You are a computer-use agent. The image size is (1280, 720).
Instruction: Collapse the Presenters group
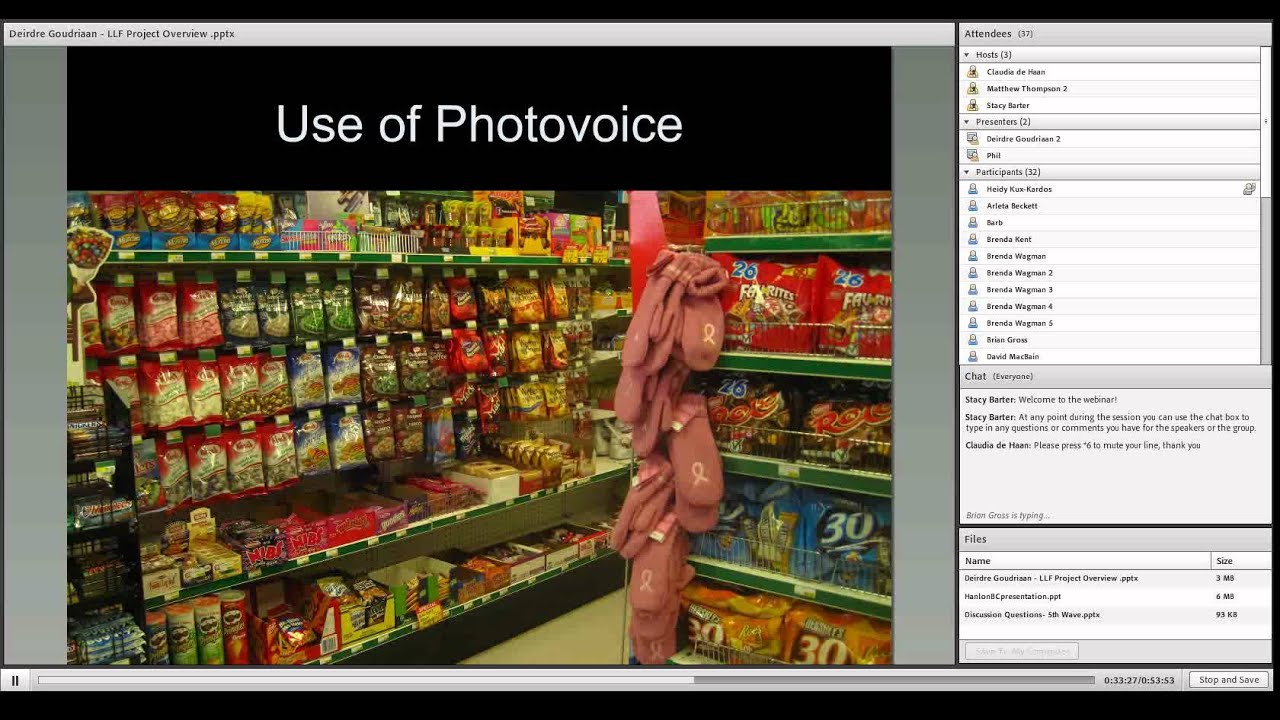tap(966, 122)
